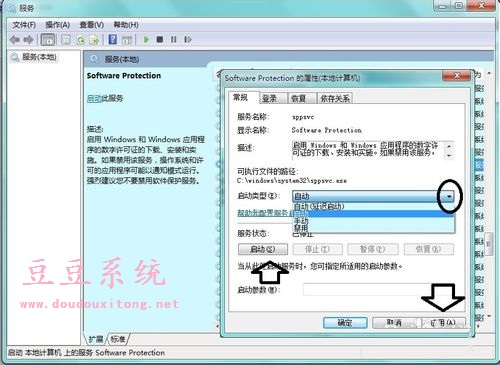Close the Software Protection properties dialog

tap(457, 76)
